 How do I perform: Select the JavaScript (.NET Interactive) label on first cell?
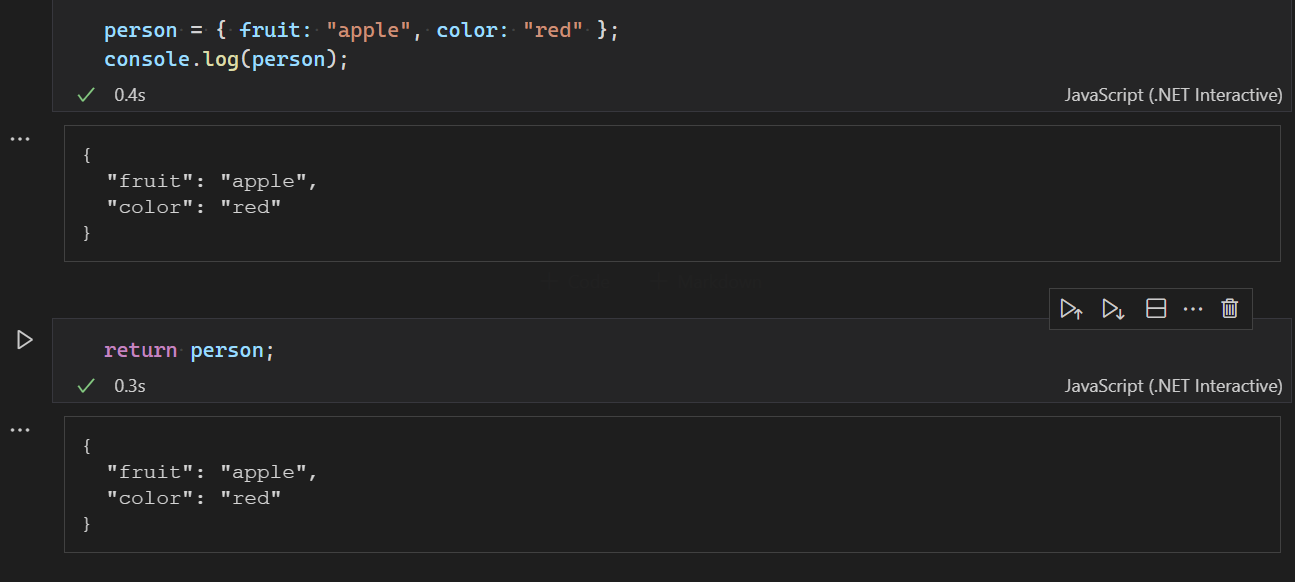[1173, 94]
